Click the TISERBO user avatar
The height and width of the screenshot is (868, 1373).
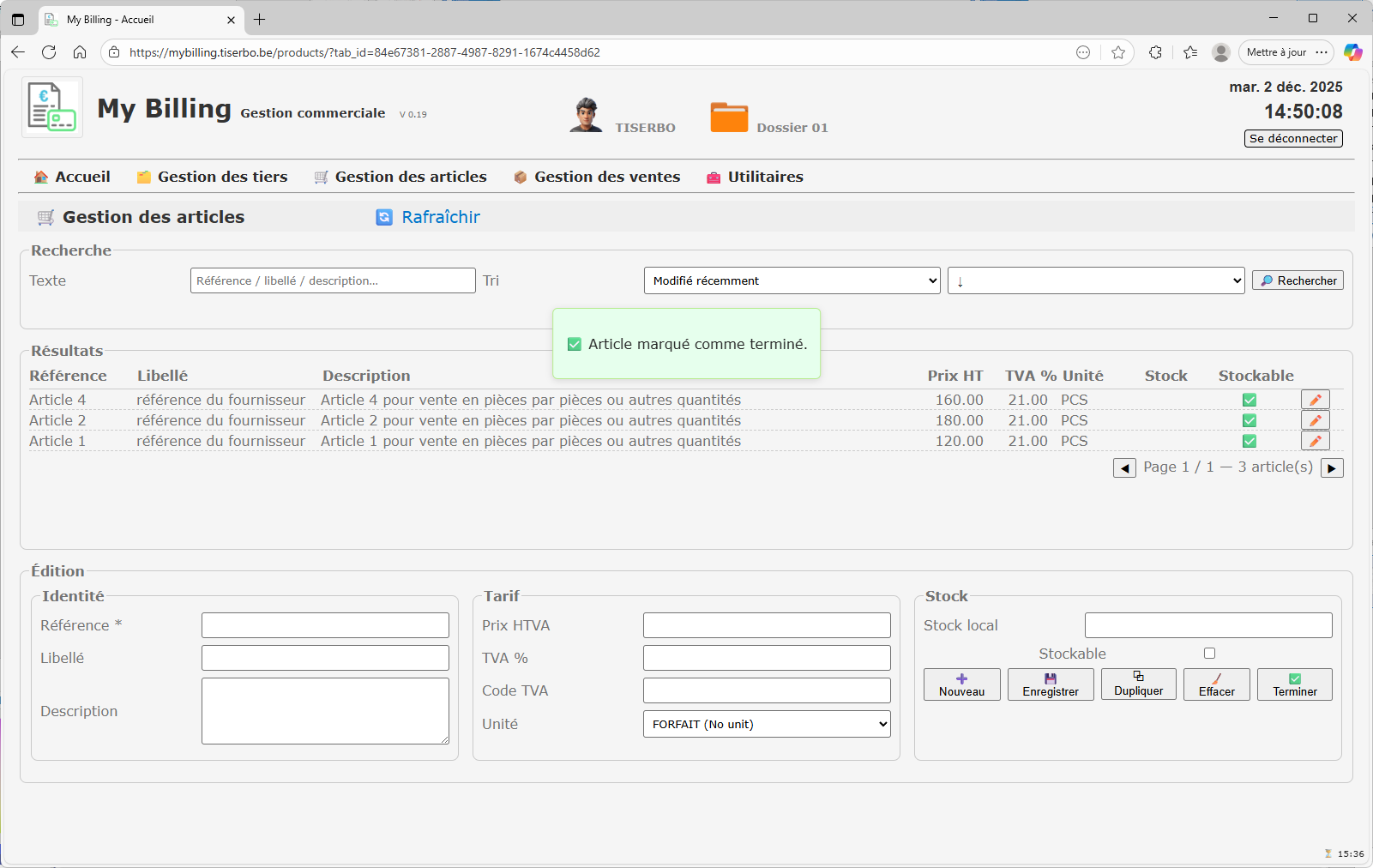pos(586,115)
